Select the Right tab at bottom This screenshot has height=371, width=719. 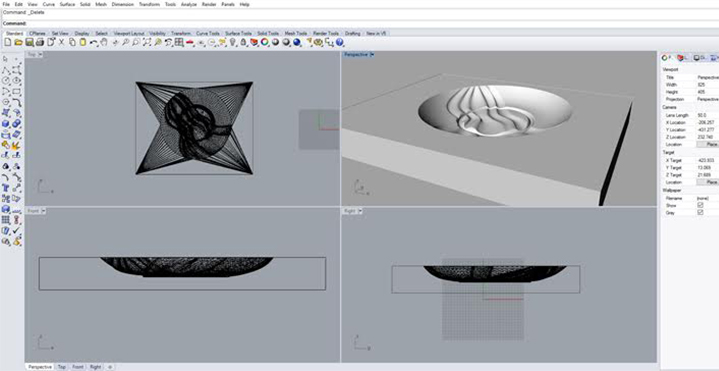tap(95, 367)
